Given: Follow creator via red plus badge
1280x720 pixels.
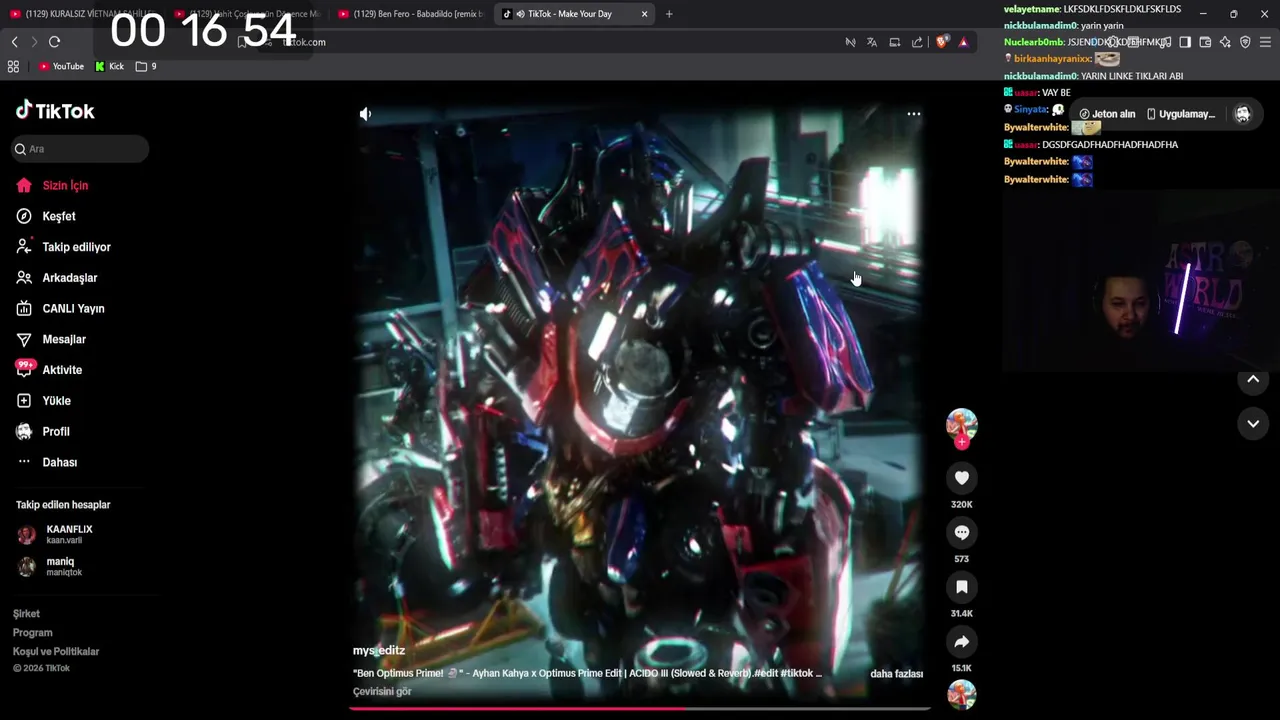Looking at the screenshot, I should pyautogui.click(x=962, y=442).
